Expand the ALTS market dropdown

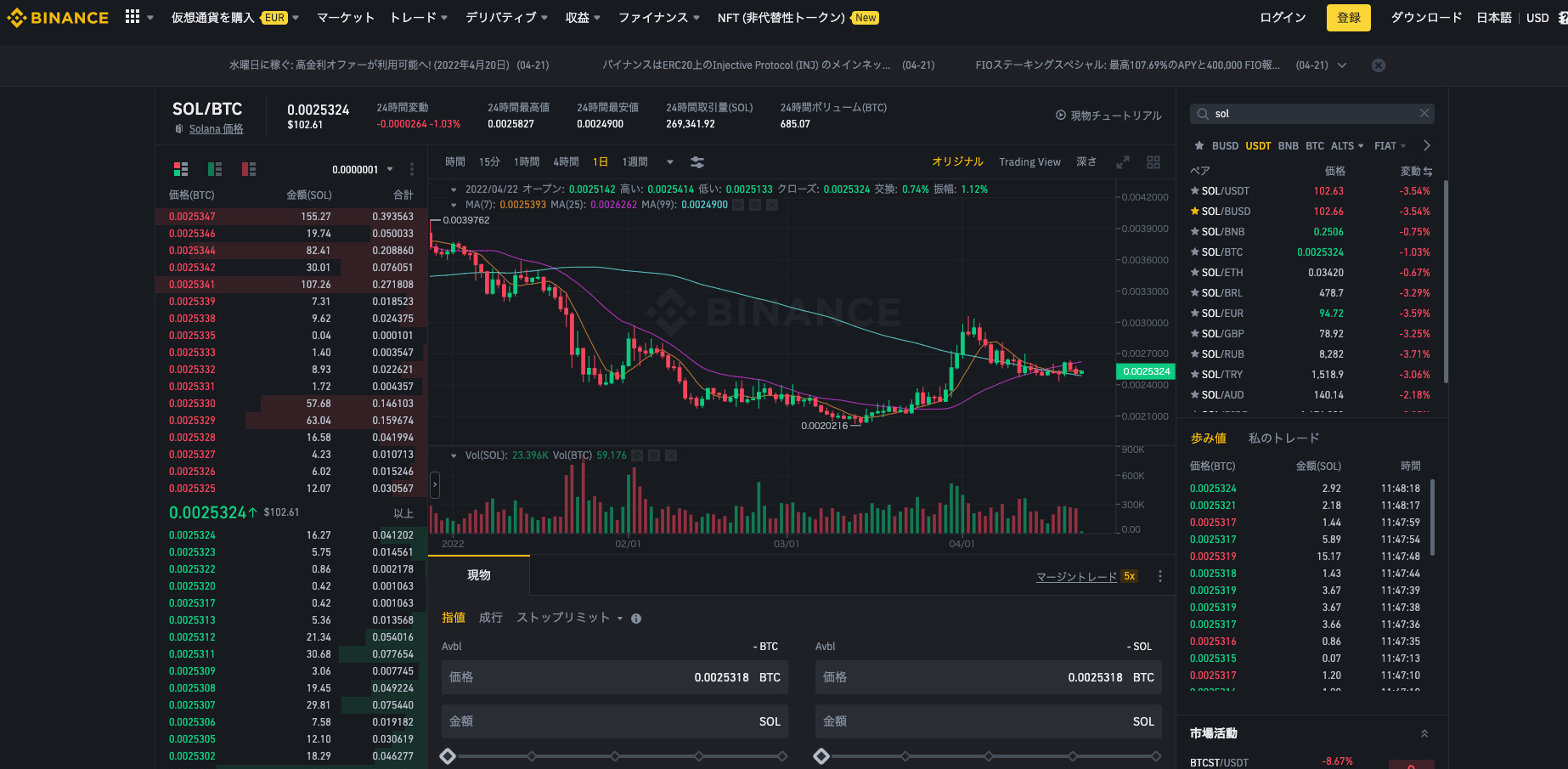[x=1347, y=146]
